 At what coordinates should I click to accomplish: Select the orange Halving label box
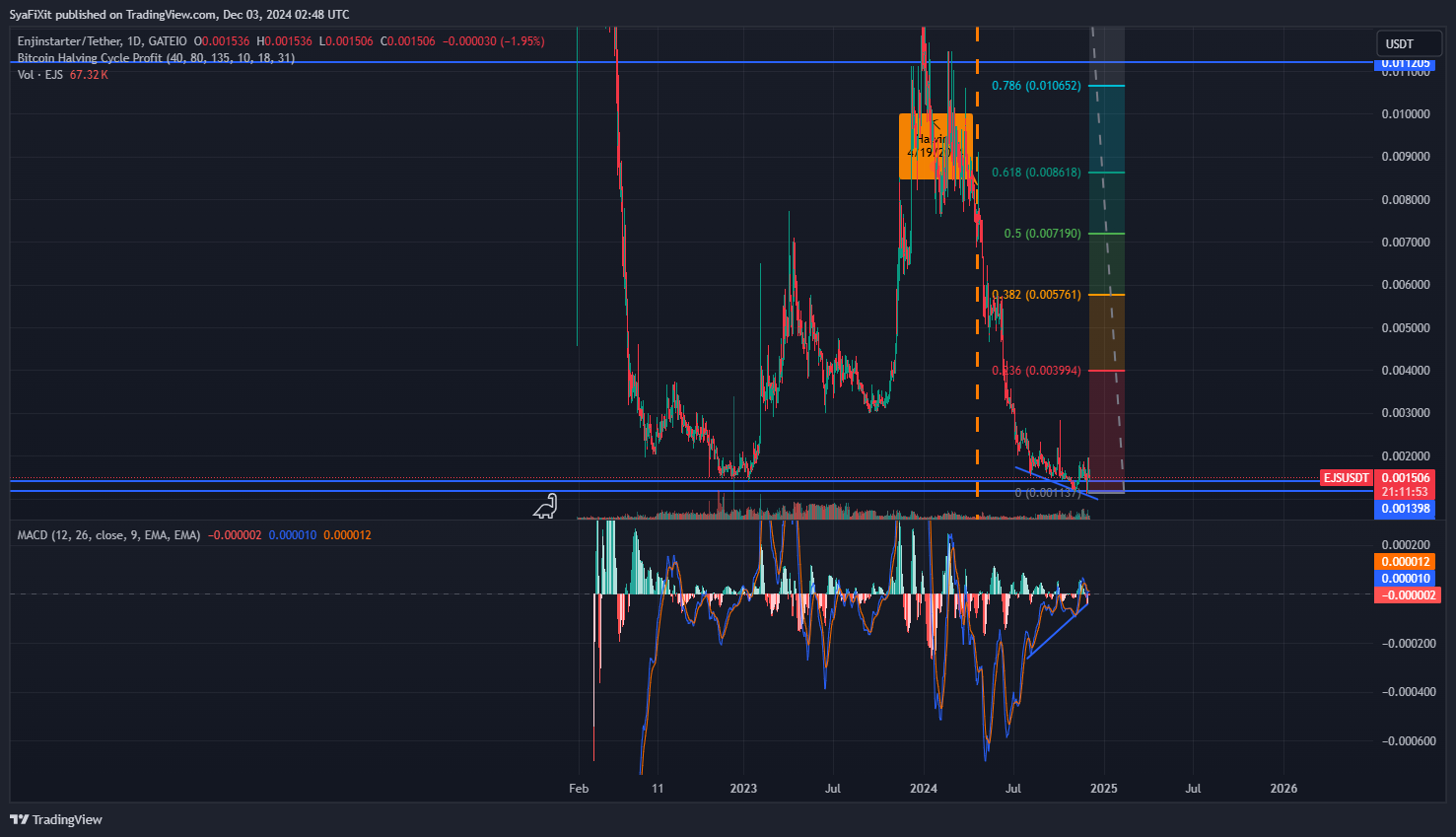click(x=936, y=146)
